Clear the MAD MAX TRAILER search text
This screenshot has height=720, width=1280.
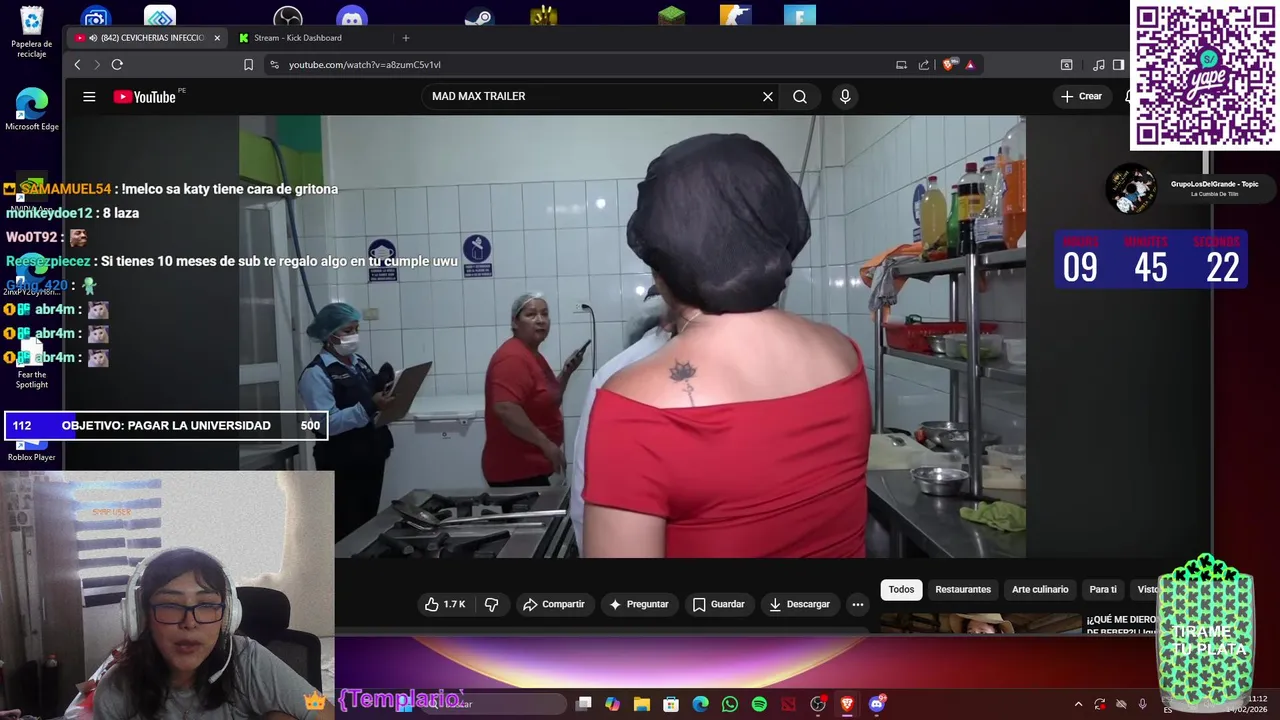click(768, 97)
